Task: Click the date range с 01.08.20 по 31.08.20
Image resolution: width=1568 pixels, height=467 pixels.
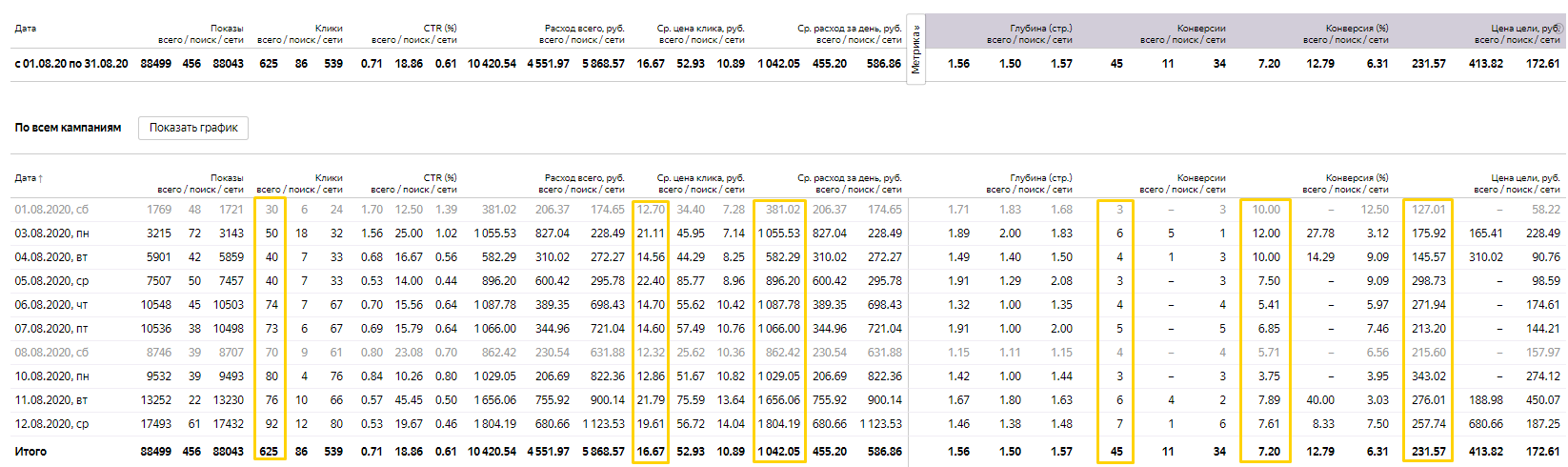Action: pos(71,64)
